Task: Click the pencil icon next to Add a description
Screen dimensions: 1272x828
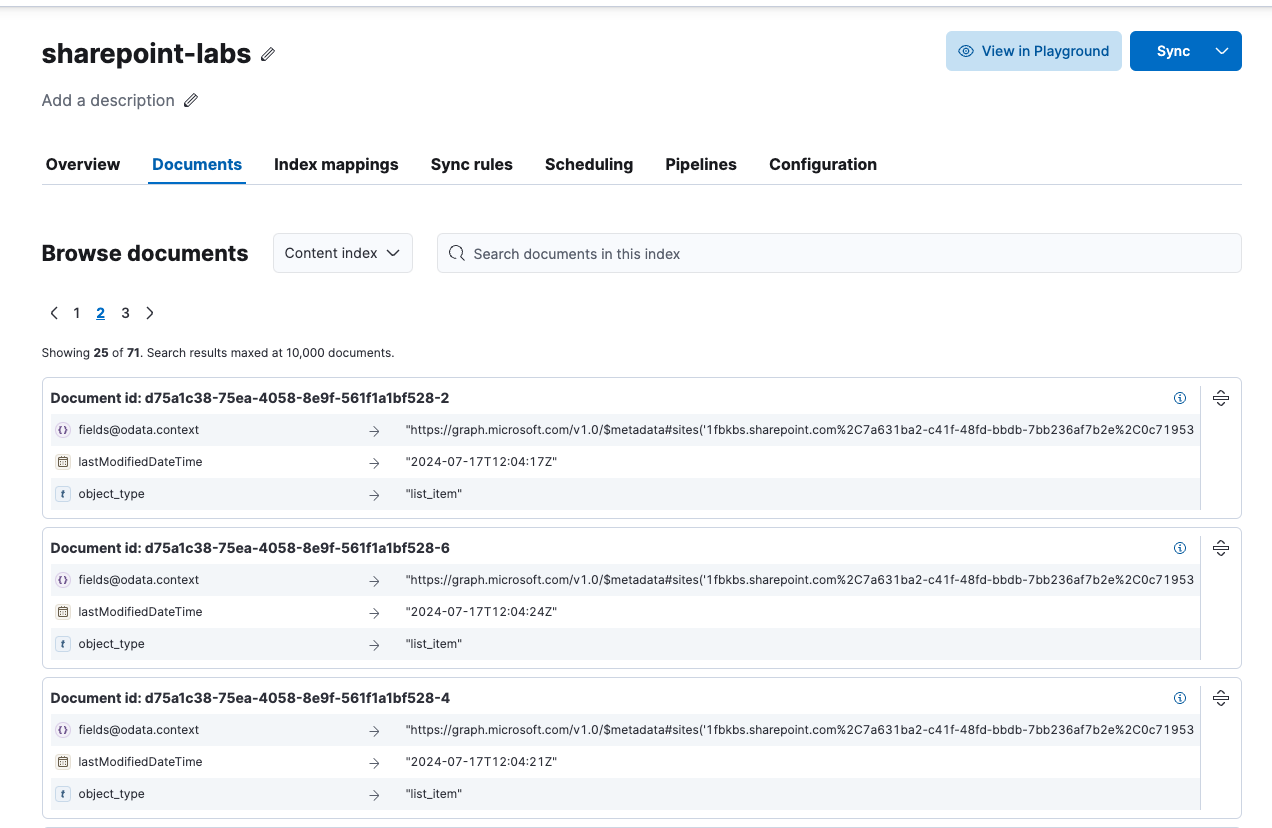Action: coord(191,100)
